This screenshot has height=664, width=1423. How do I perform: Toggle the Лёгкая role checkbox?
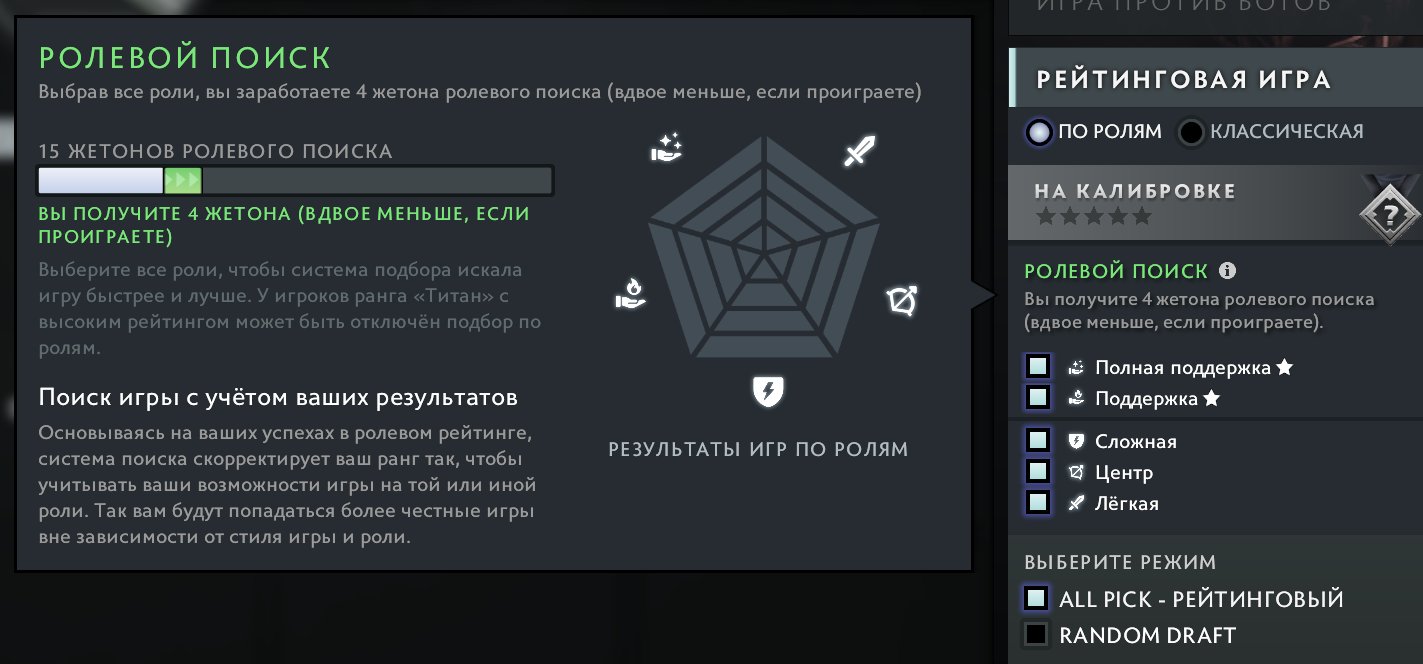coord(1038,502)
